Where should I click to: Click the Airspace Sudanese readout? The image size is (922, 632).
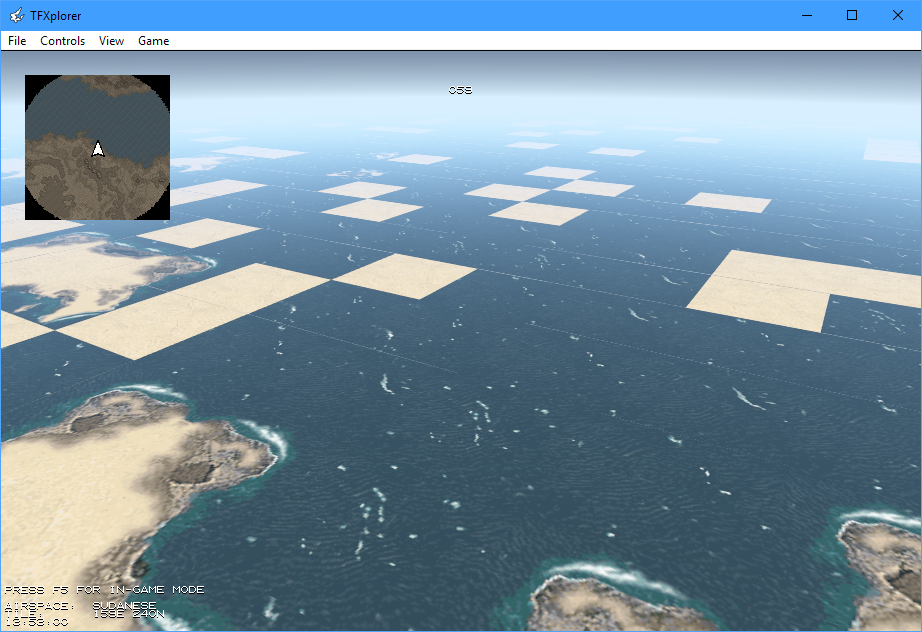click(x=80, y=605)
